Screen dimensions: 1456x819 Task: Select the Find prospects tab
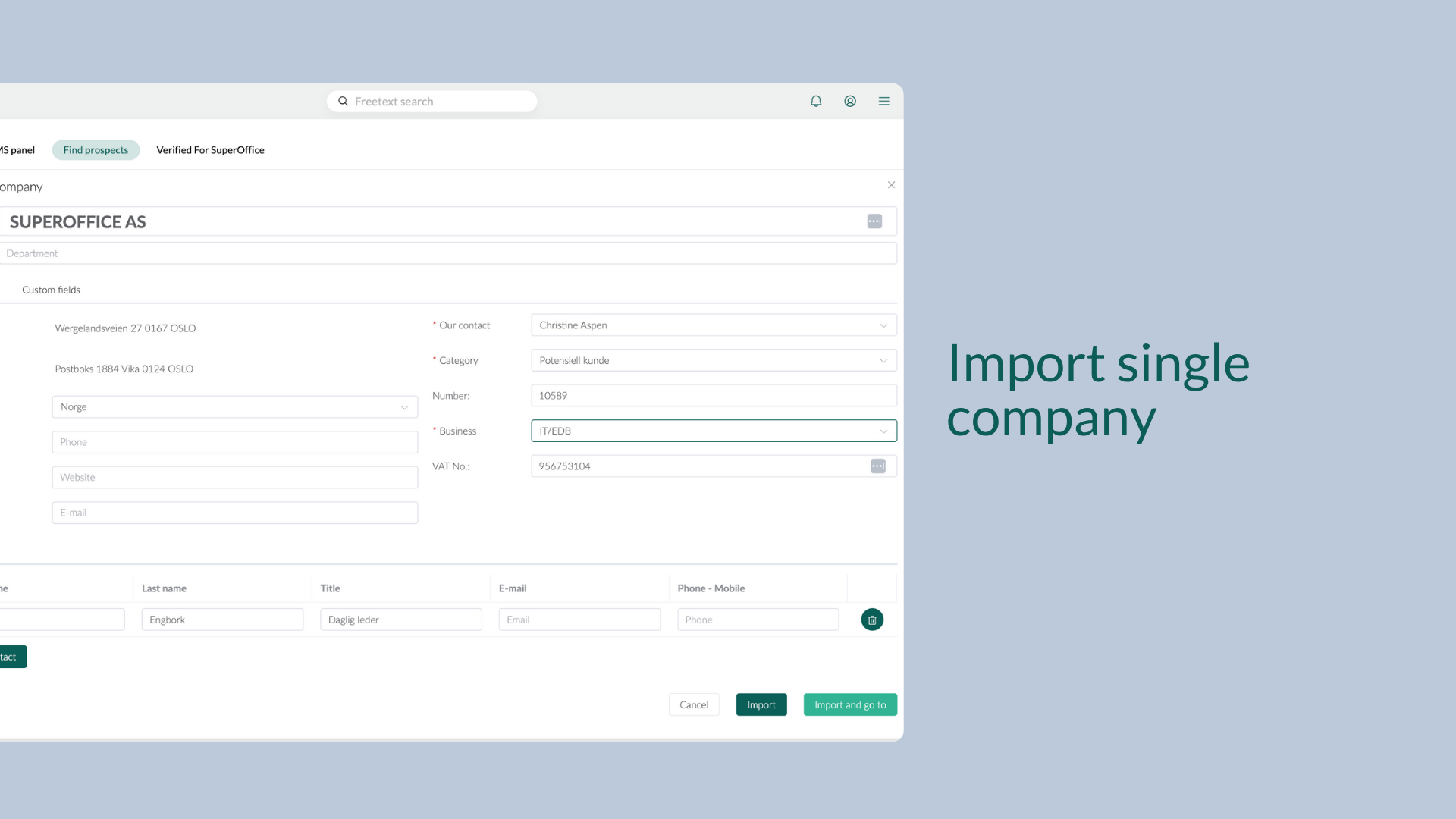point(96,150)
